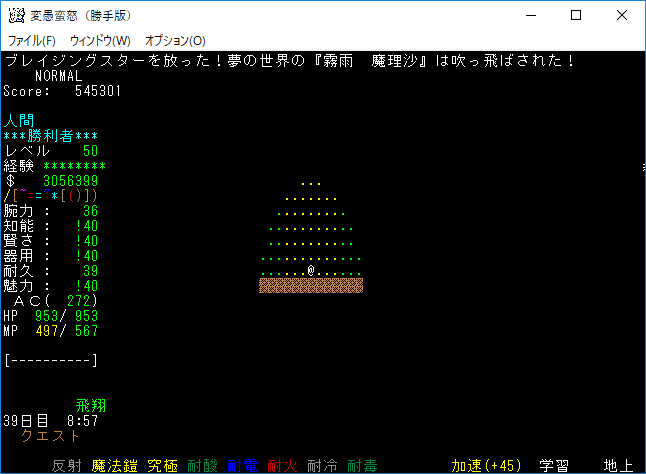The height and width of the screenshot is (474, 646).
Task: Click the 反射 status label
Action: [x=66, y=465]
